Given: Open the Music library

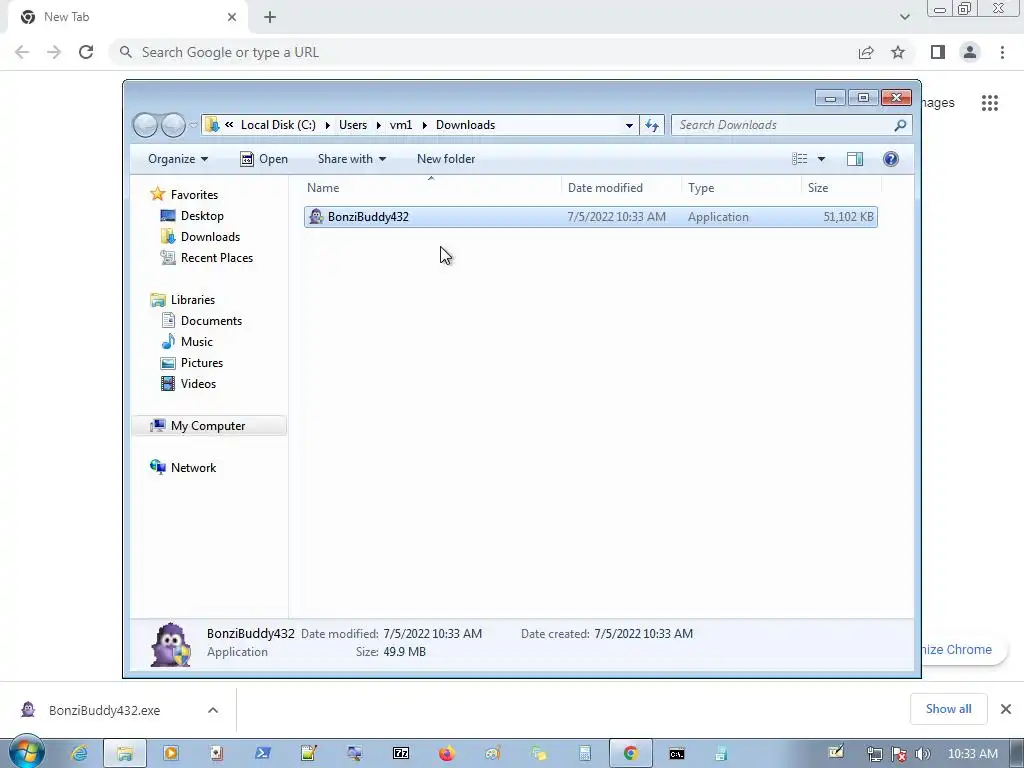Looking at the screenshot, I should [197, 342].
